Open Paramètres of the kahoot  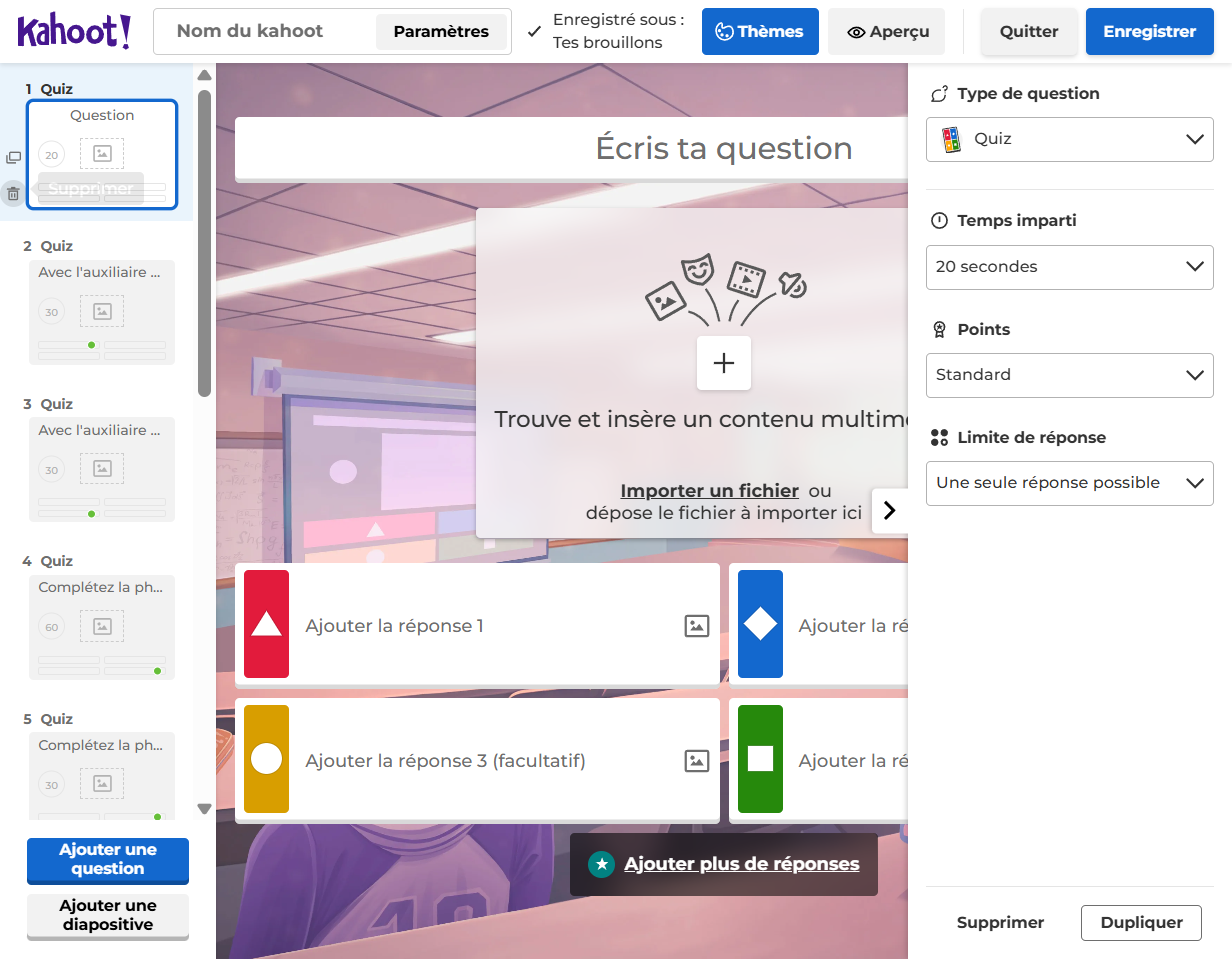pyautogui.click(x=441, y=32)
